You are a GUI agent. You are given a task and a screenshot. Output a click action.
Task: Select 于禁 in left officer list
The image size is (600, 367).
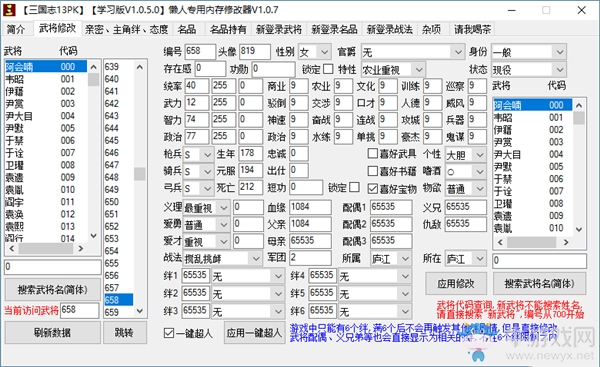click(46, 140)
